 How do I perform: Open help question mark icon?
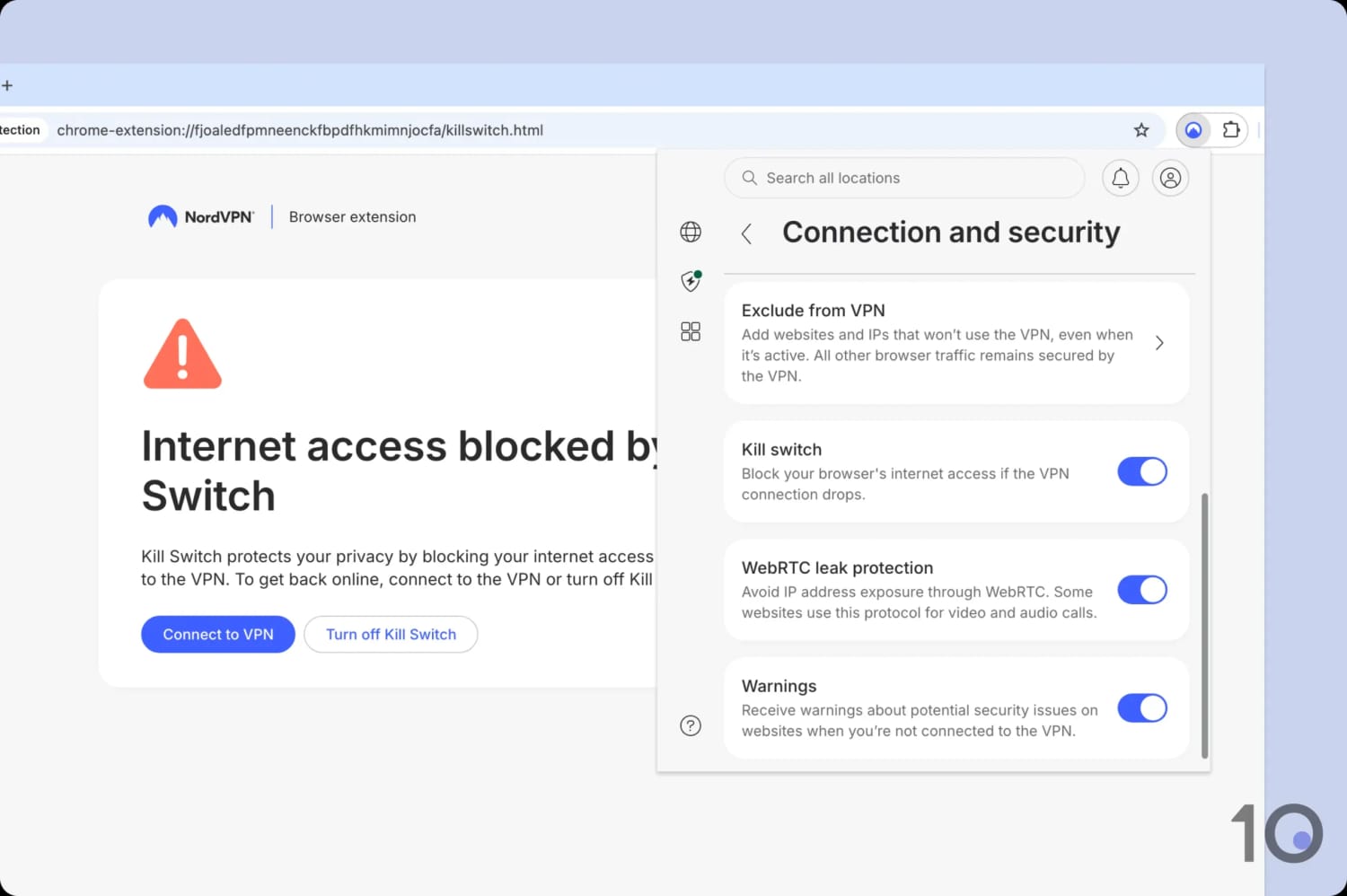coord(691,725)
